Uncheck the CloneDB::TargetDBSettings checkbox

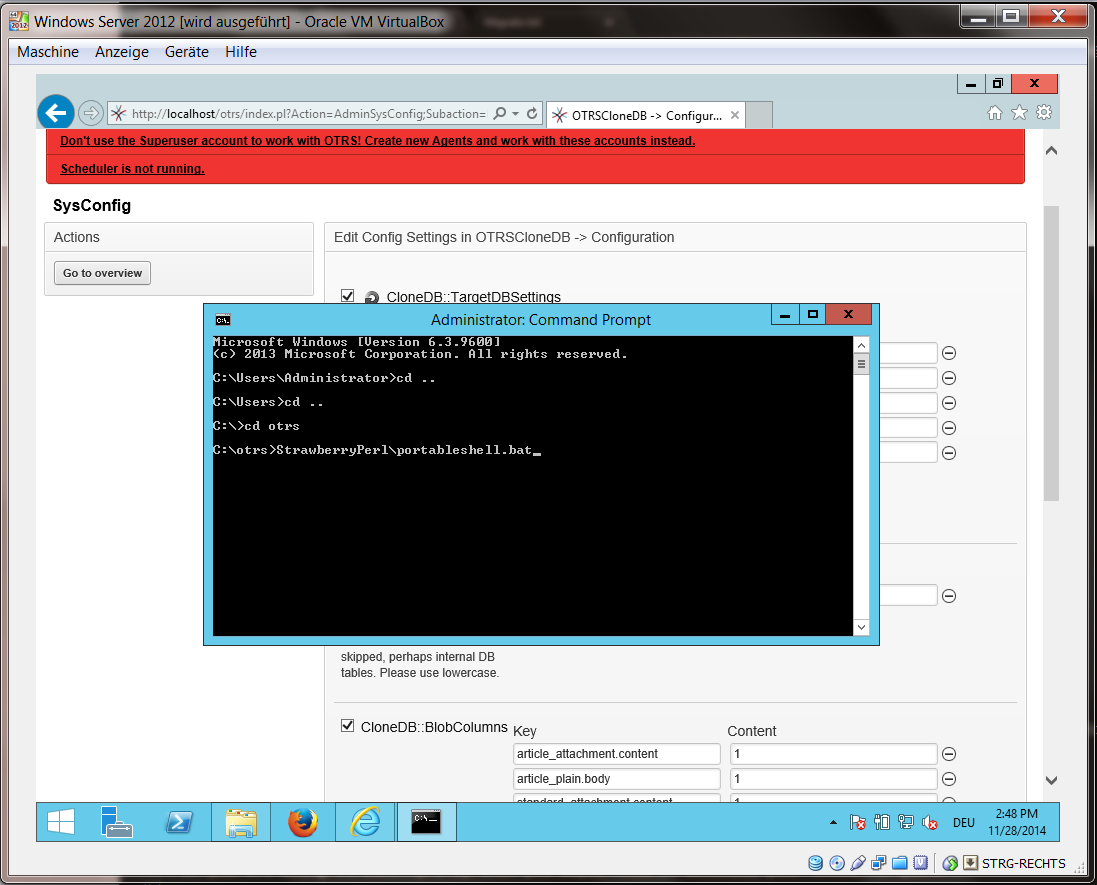click(347, 296)
